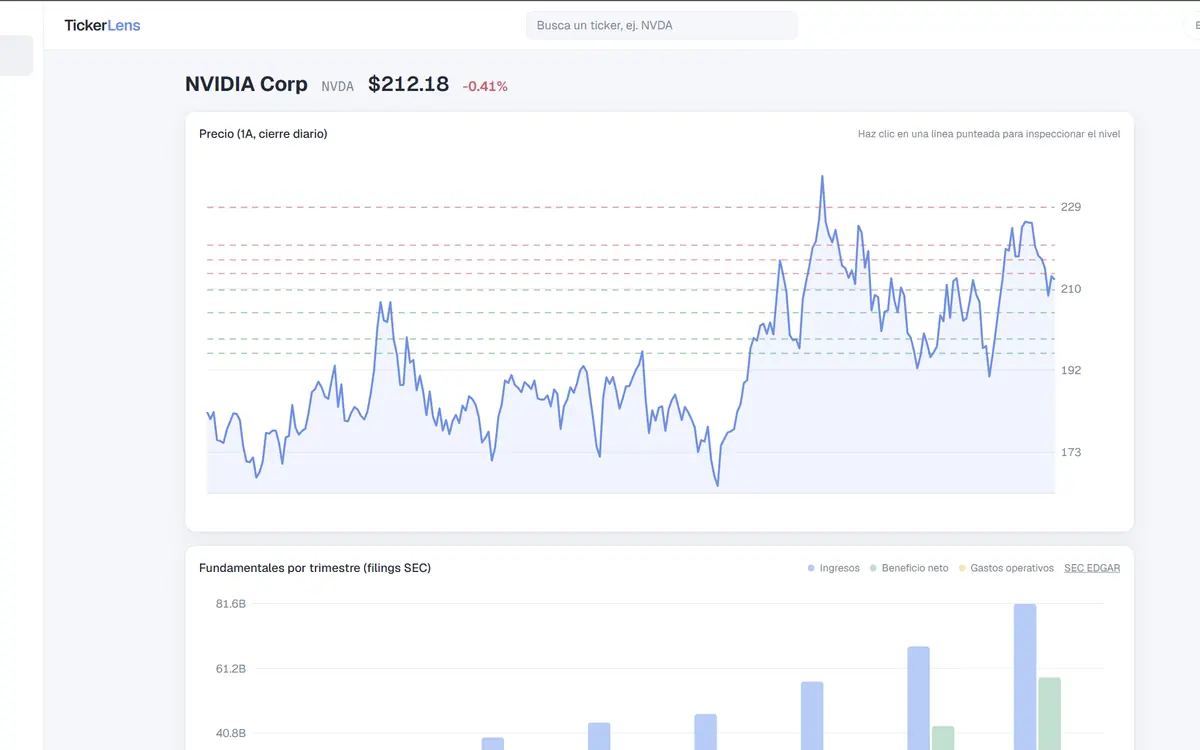Click the NVDA ticker symbol label
Screen dimensions: 1200x750
tap(337, 87)
